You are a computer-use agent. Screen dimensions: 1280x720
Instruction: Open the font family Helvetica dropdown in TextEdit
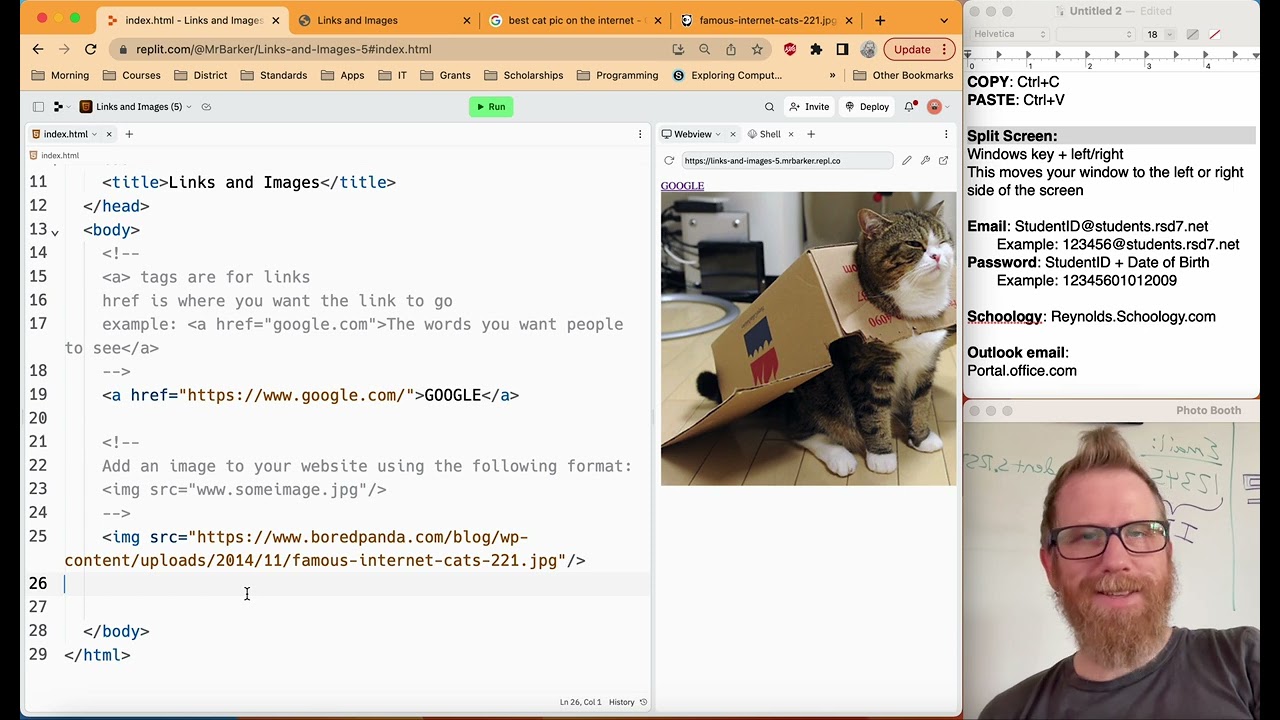1007,34
